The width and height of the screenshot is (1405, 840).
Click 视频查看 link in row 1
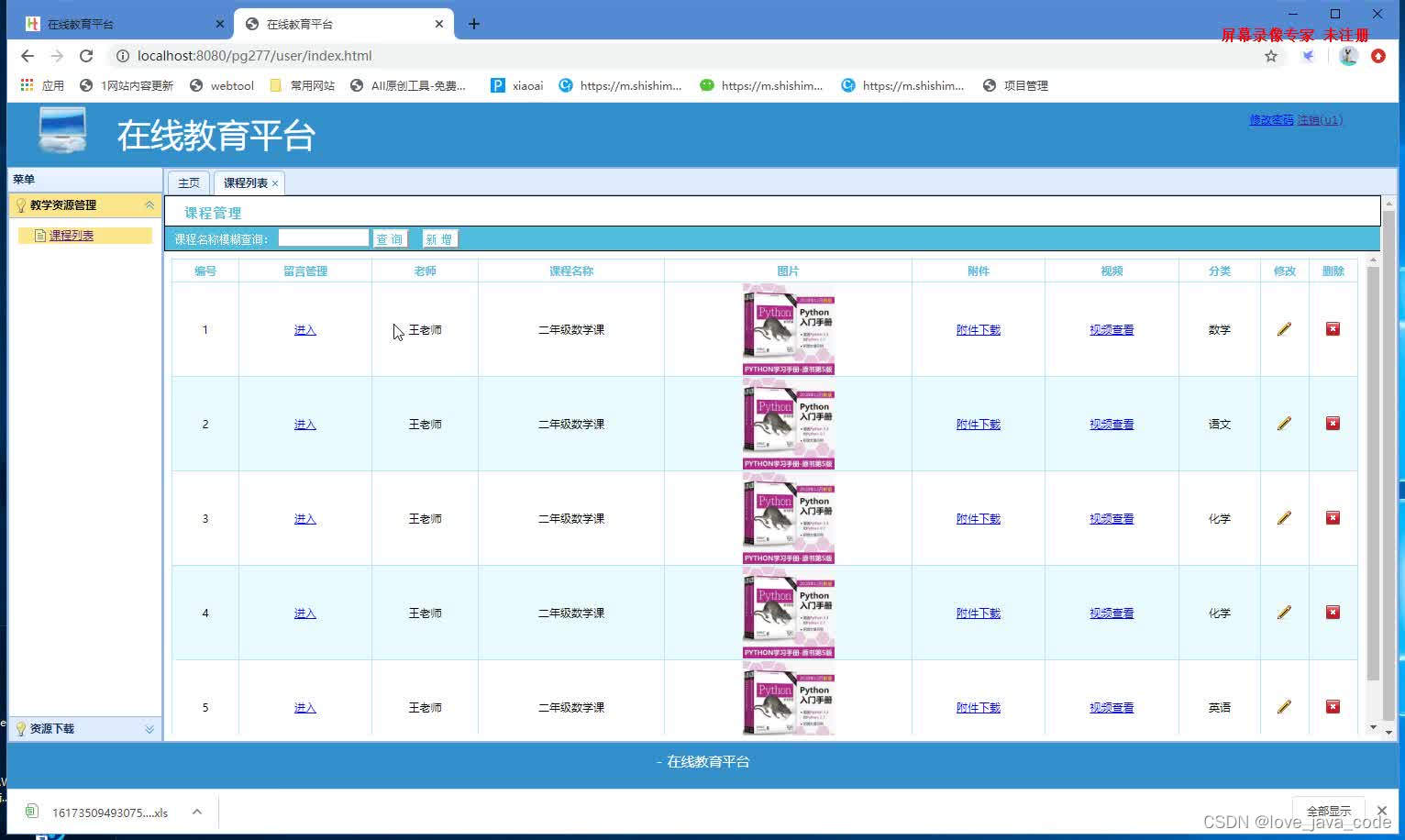pos(1112,330)
